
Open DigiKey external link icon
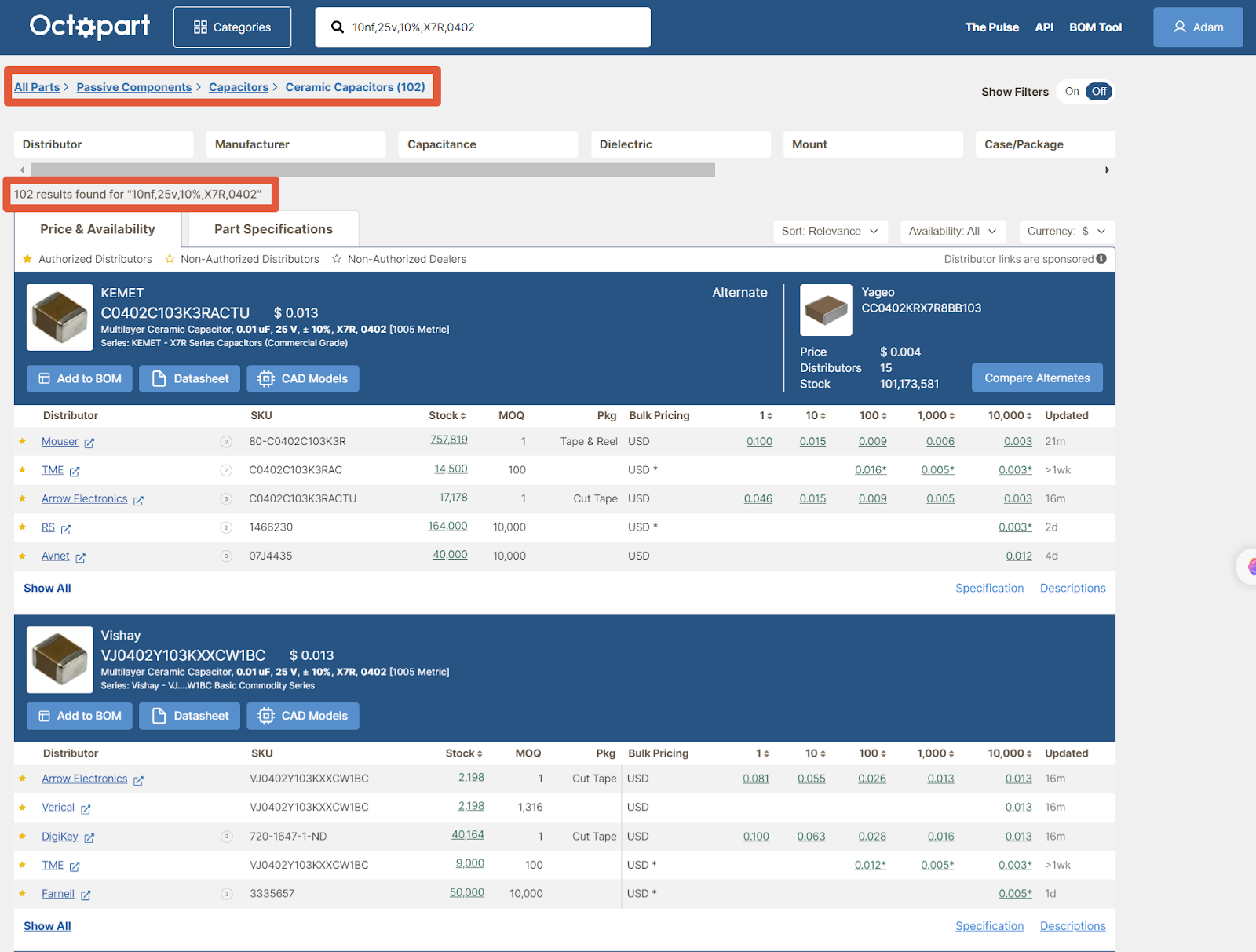[x=89, y=837]
